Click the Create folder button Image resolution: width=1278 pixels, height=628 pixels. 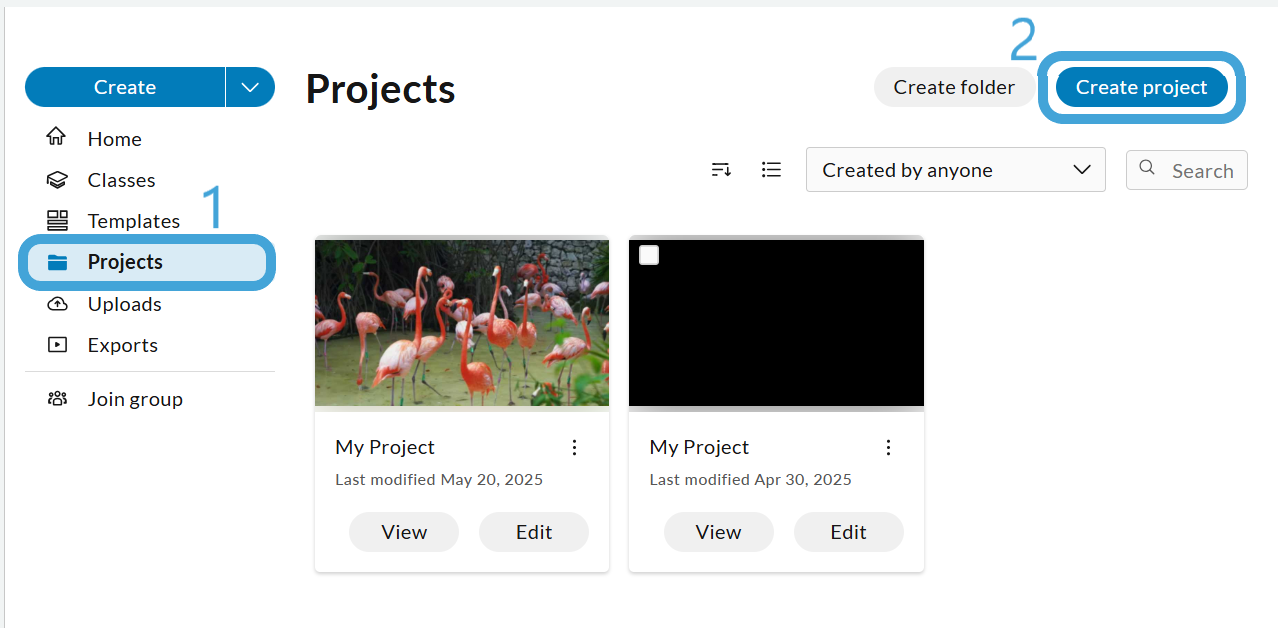954,87
